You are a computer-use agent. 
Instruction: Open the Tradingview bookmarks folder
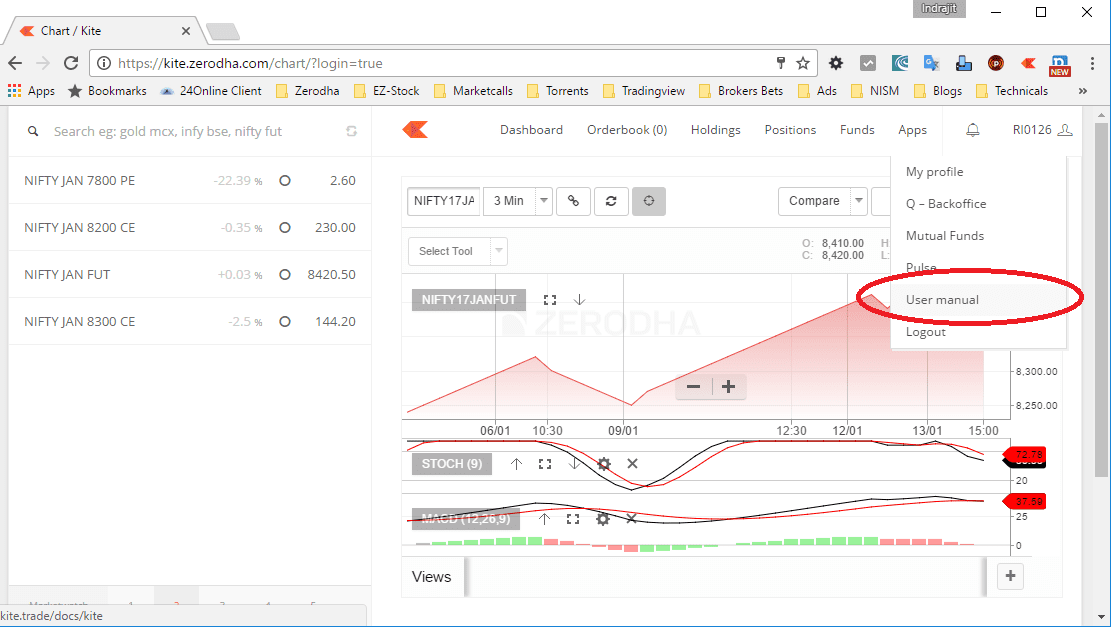644,91
